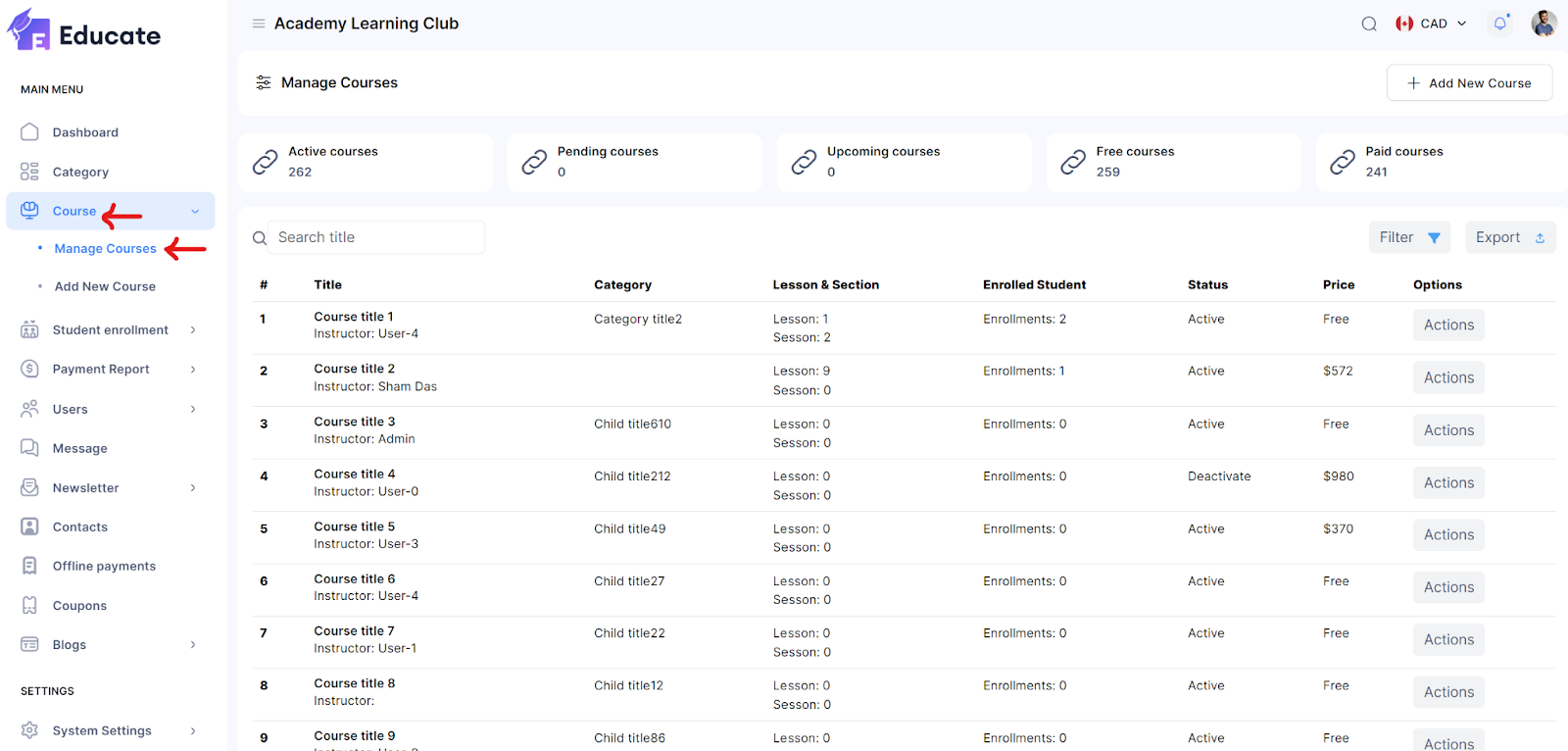Click the user profile avatar
This screenshot has width=1568, height=751.
[x=1543, y=24]
